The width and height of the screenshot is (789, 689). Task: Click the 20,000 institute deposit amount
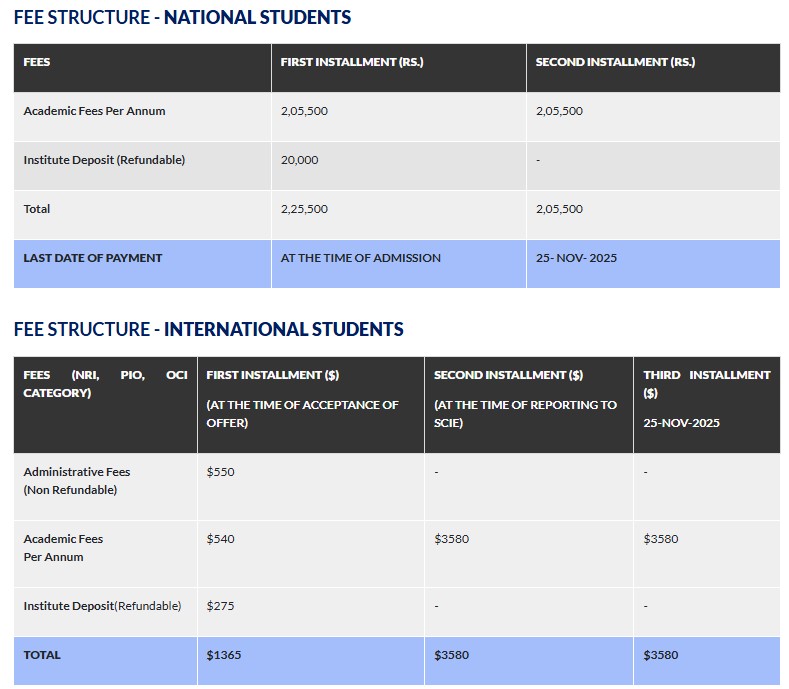(300, 160)
